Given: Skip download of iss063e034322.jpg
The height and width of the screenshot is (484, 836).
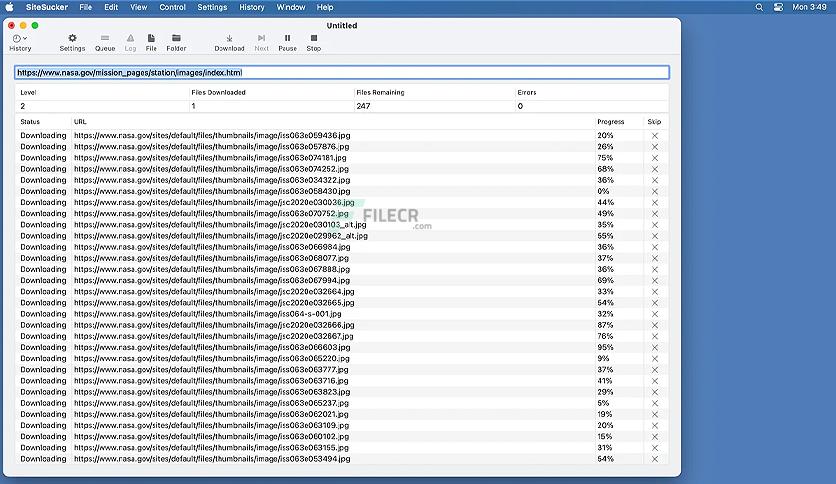Looking at the screenshot, I should coord(655,181).
